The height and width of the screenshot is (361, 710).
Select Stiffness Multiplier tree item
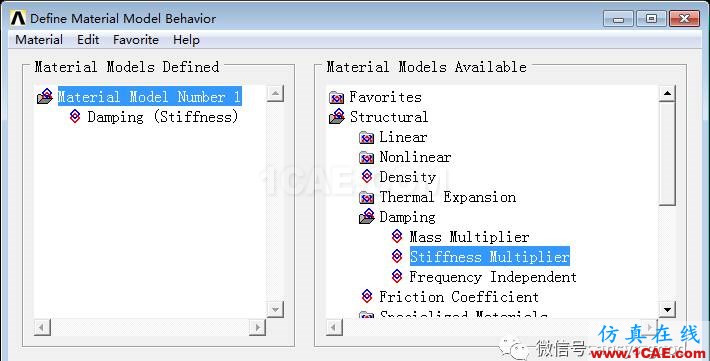pos(489,256)
